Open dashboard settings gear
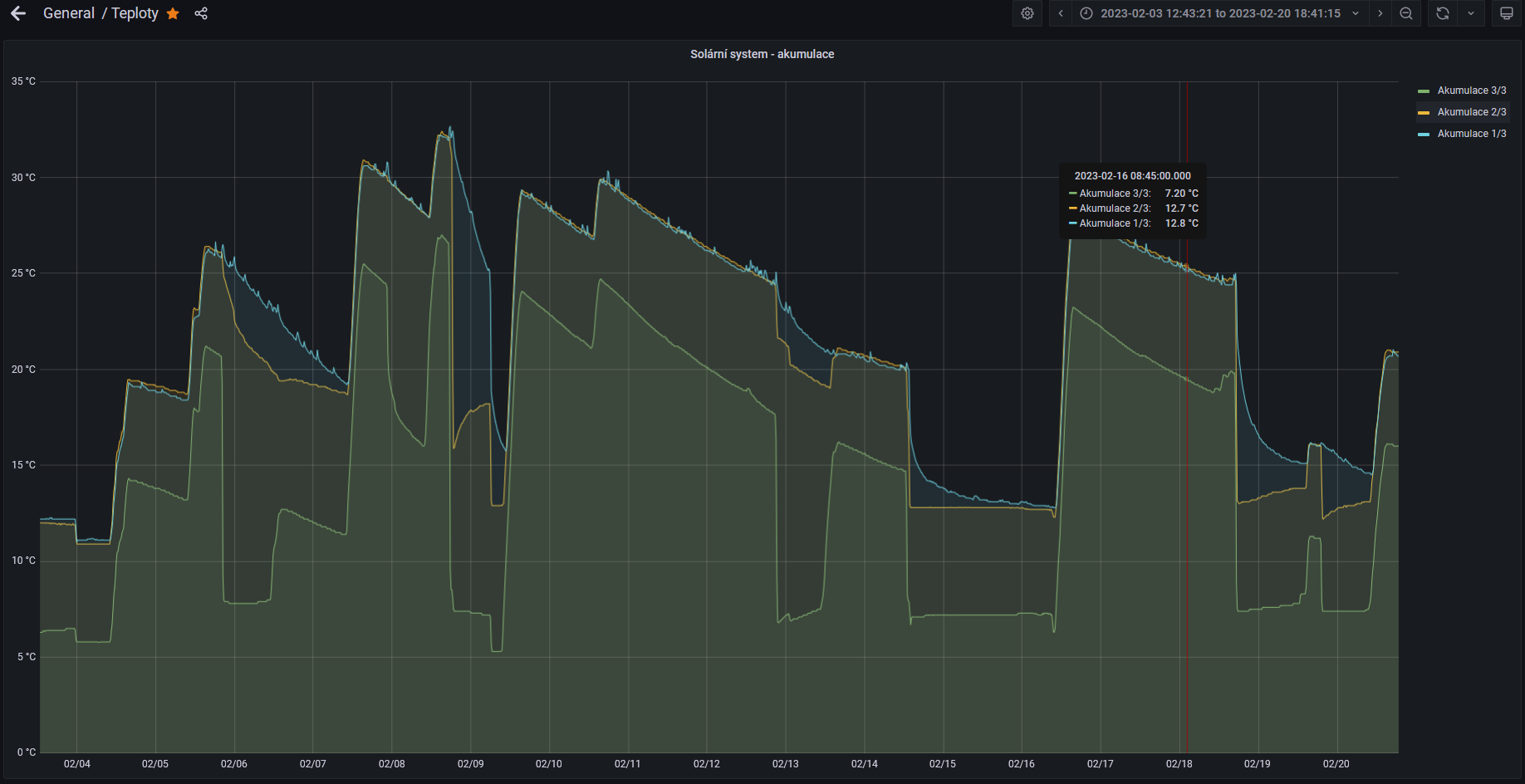 [1027, 13]
